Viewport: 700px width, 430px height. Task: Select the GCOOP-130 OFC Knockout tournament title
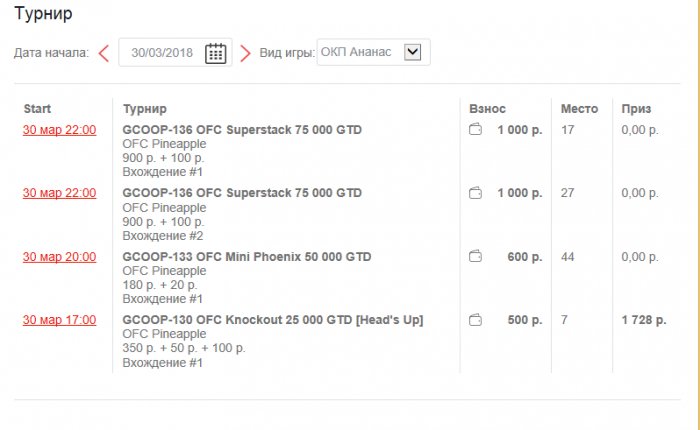coord(272,320)
